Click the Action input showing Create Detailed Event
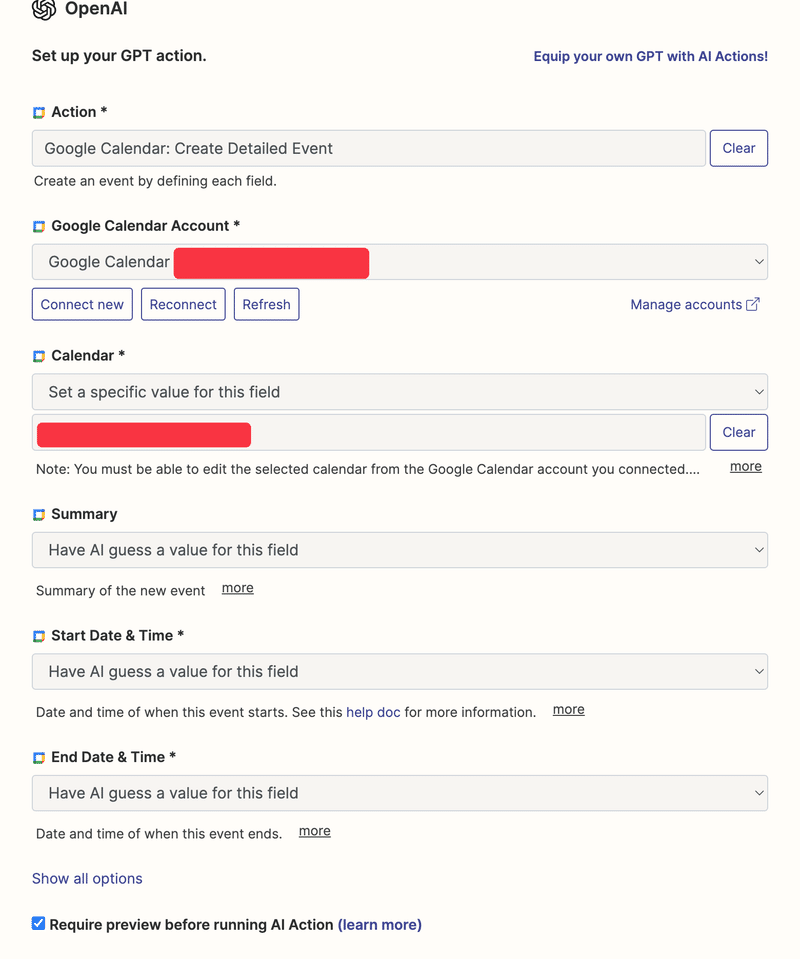Viewport: 800px width, 959px height. (x=369, y=148)
